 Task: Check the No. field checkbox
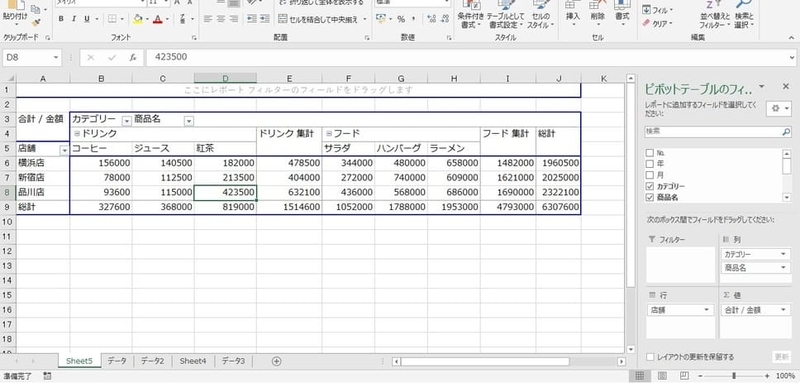[x=649, y=153]
